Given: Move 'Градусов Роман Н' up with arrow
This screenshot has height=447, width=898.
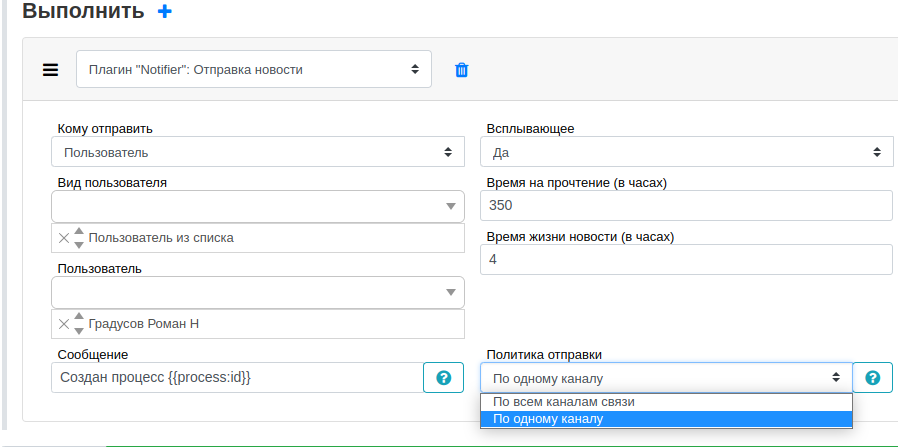Looking at the screenshot, I should pyautogui.click(x=79, y=318).
